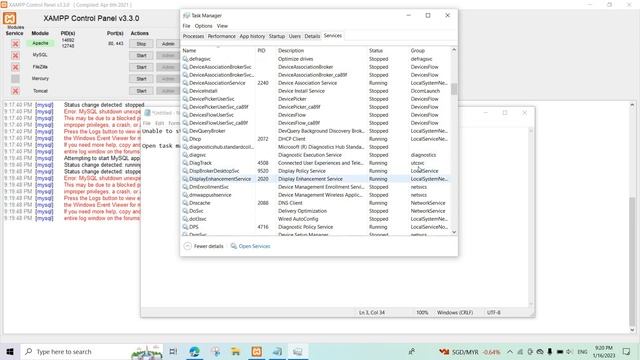The image size is (640, 360).
Task: Switch to Performance tab in Task Manager
Action: click(x=222, y=36)
